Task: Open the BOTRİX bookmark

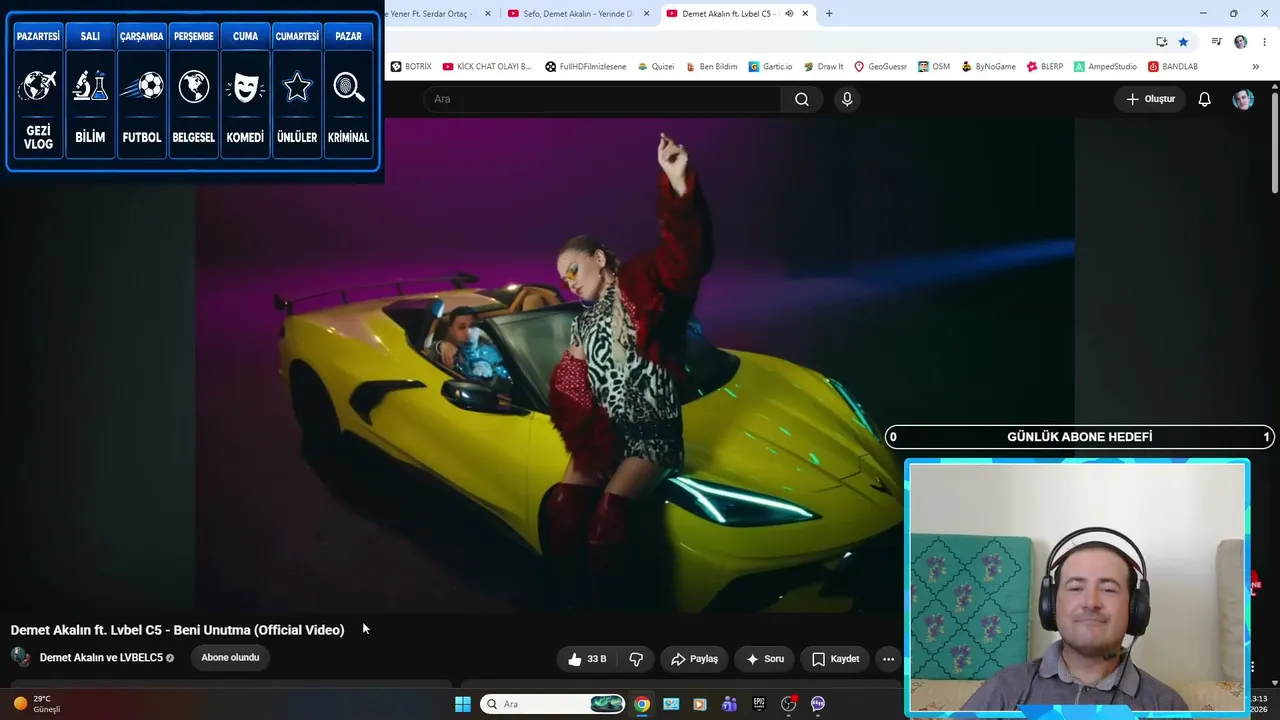Action: point(411,66)
